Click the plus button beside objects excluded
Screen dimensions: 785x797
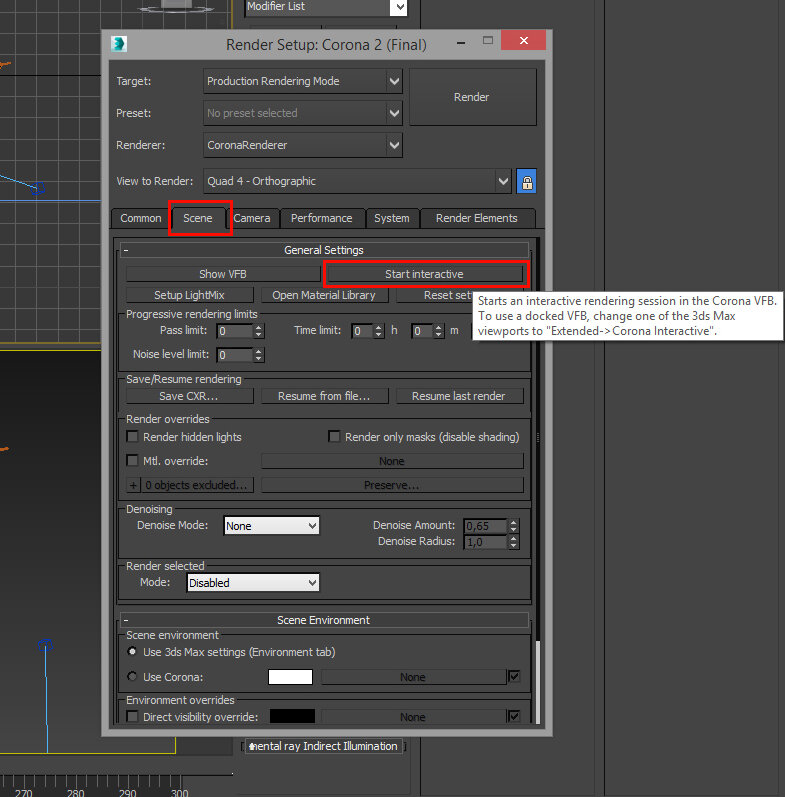(x=133, y=485)
